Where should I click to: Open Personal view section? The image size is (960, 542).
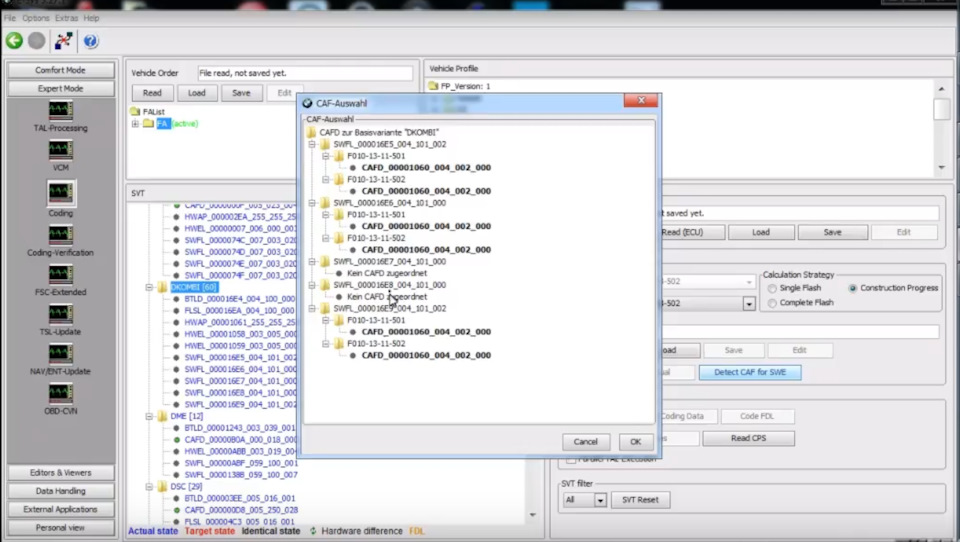pyautogui.click(x=61, y=528)
